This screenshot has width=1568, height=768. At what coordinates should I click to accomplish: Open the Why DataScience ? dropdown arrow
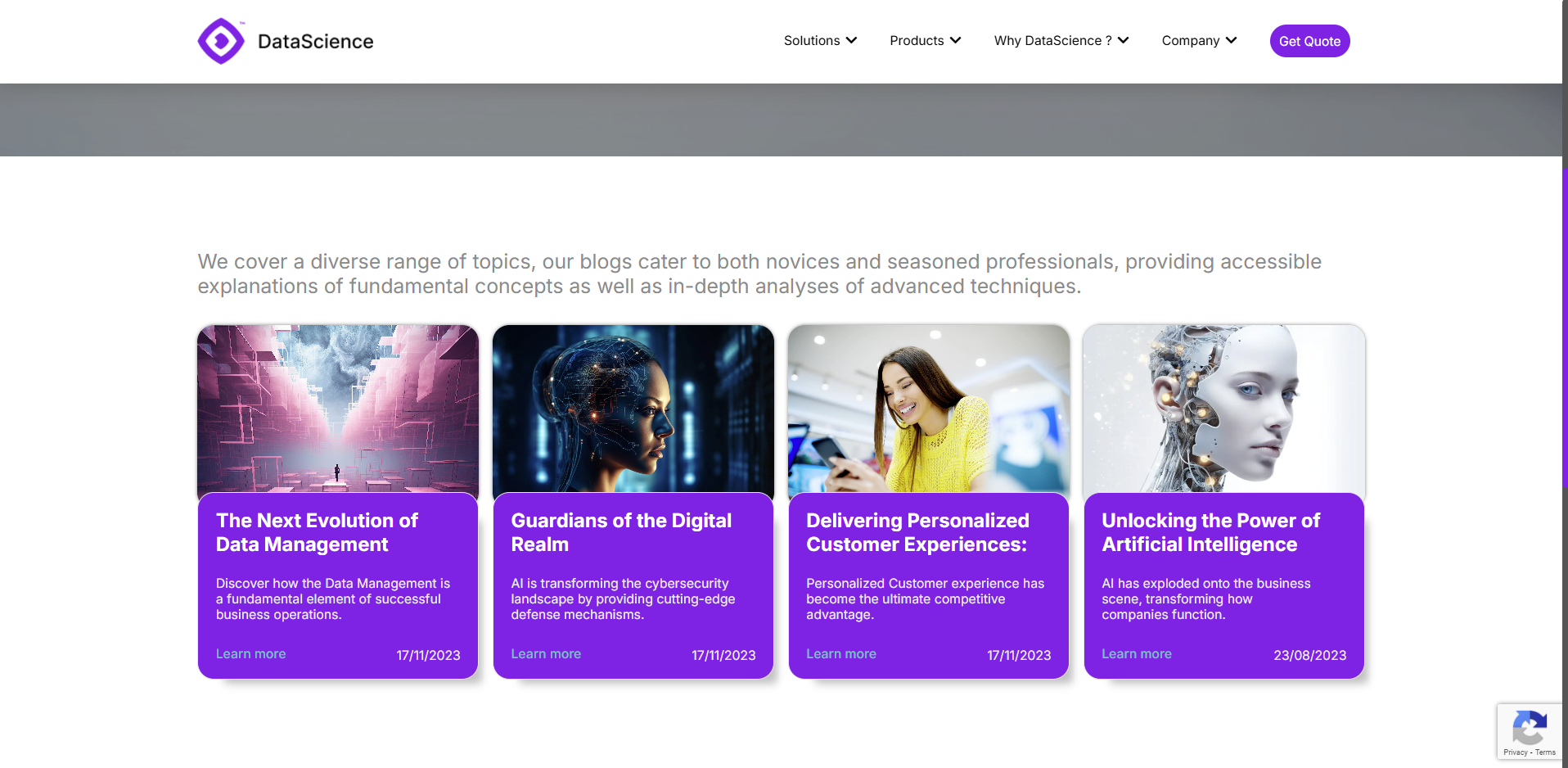tap(1124, 40)
